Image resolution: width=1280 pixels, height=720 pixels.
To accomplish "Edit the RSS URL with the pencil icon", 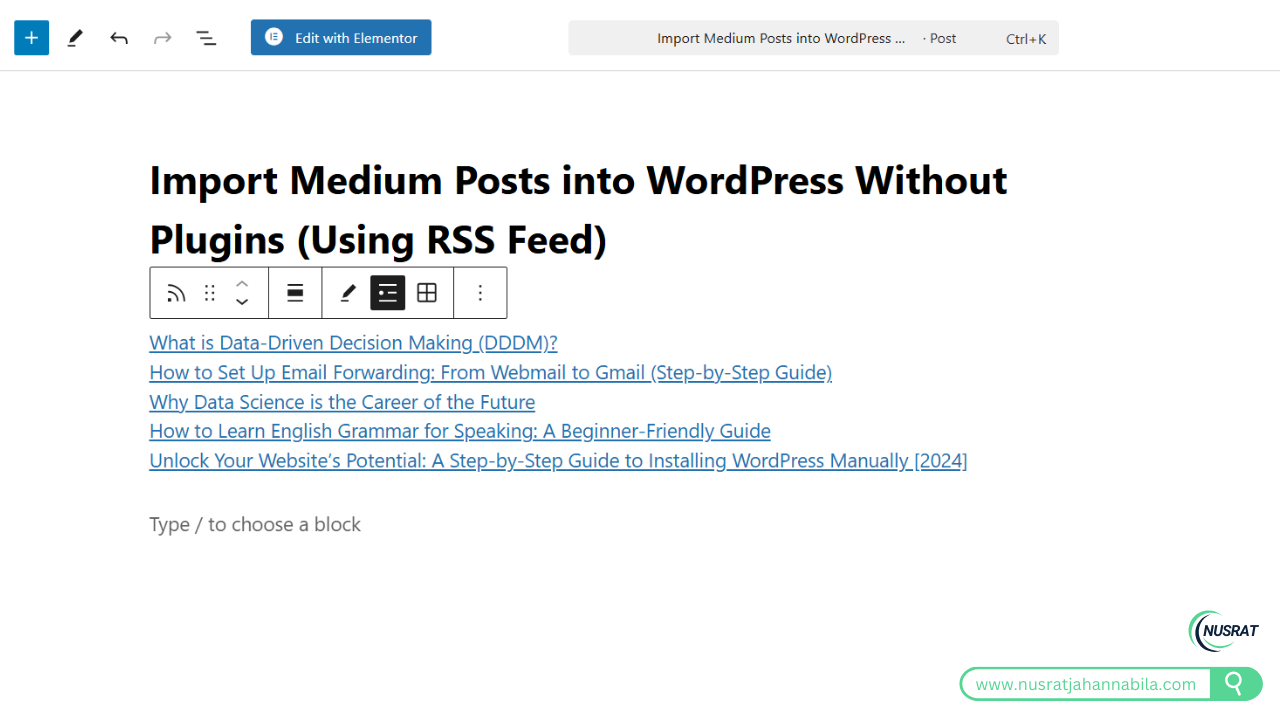I will [348, 293].
